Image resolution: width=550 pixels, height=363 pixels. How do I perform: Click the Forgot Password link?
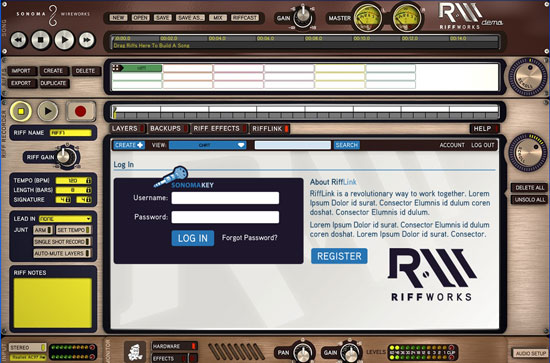point(249,238)
